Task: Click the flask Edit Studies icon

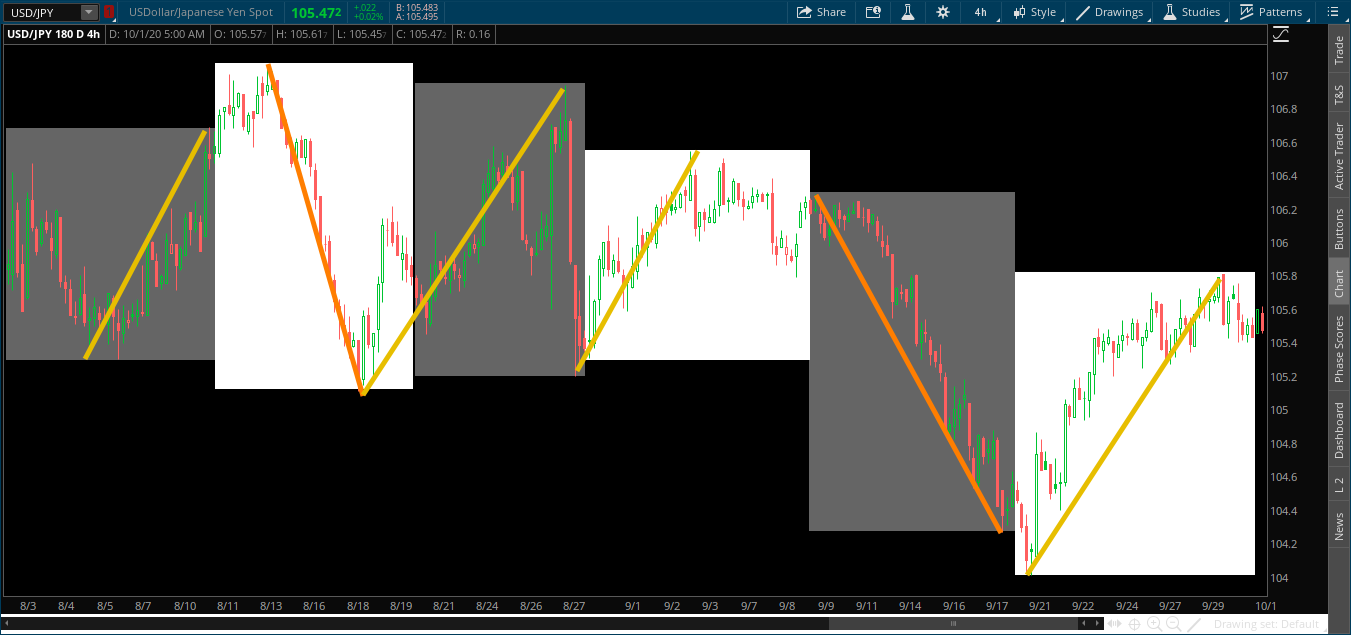Action: tap(908, 12)
